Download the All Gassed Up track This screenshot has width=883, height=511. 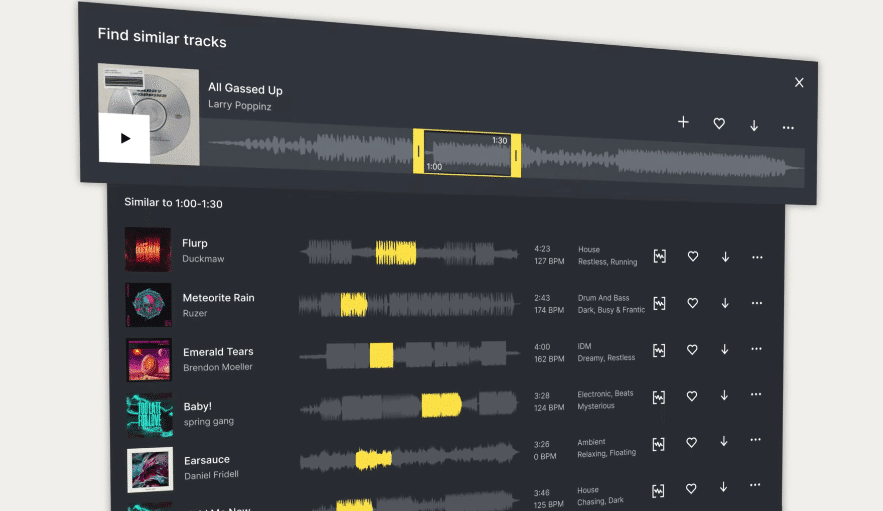point(754,126)
